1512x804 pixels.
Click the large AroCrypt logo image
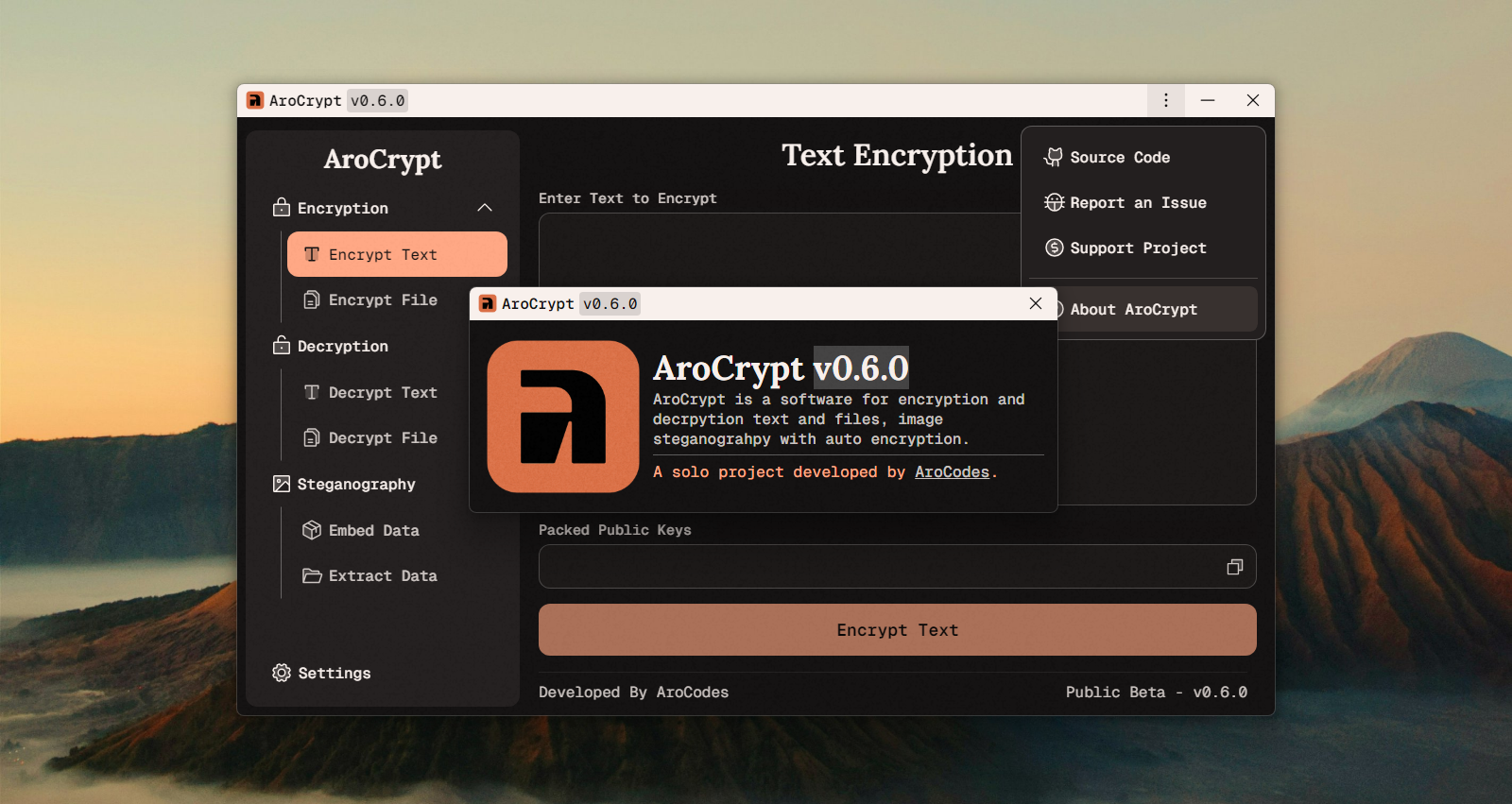click(563, 417)
